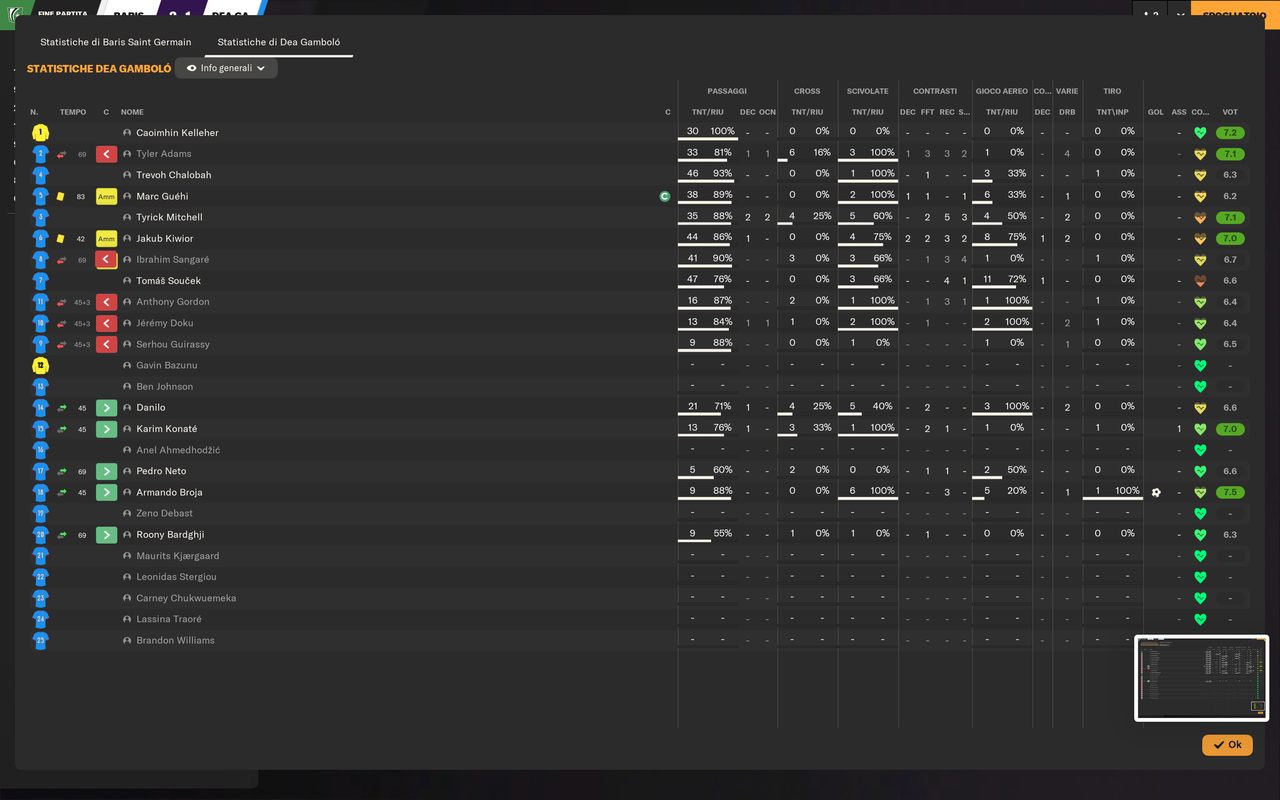Sort by the VOT rating column header
The height and width of the screenshot is (800, 1280).
[1230, 112]
